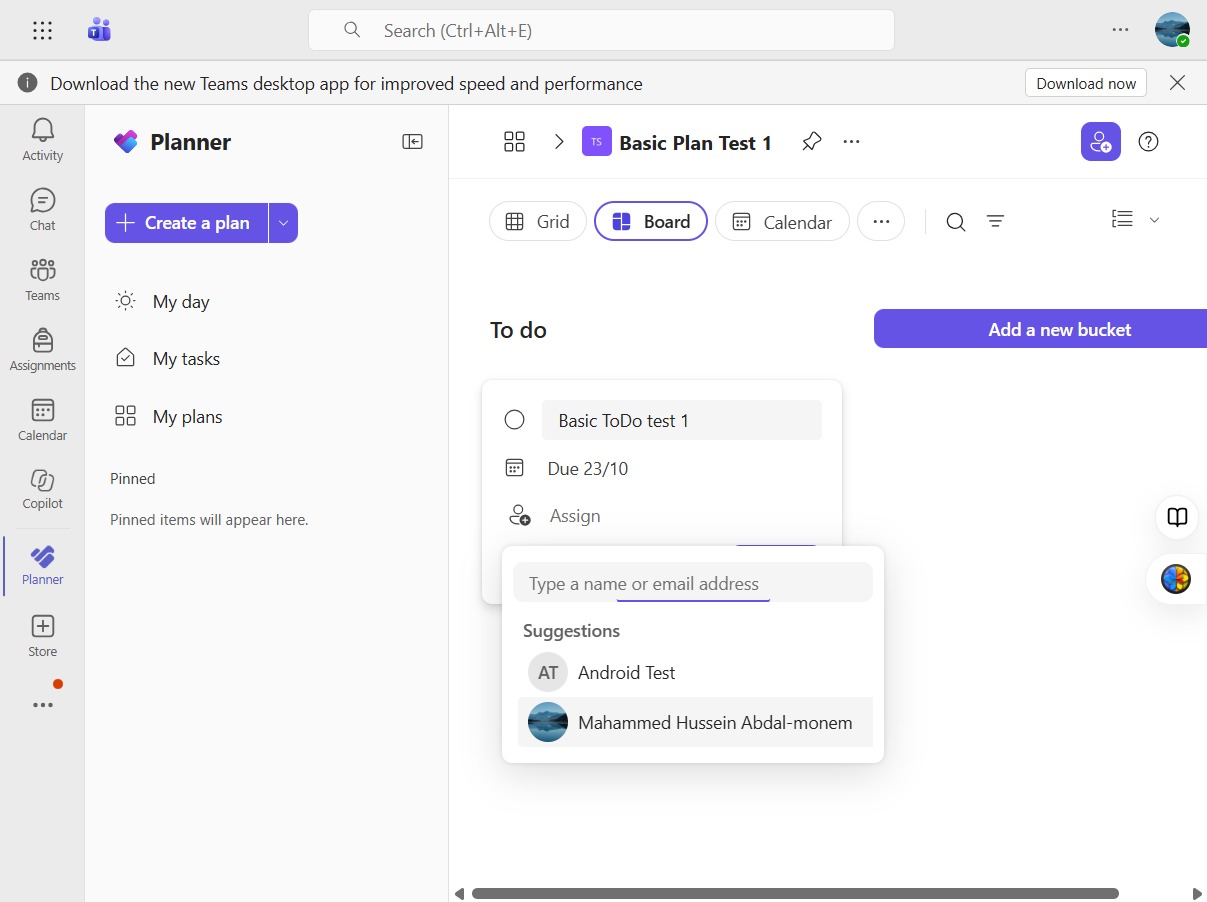The width and height of the screenshot is (1207, 902).
Task: Set the Due 23/10 date field
Action: coord(588,468)
